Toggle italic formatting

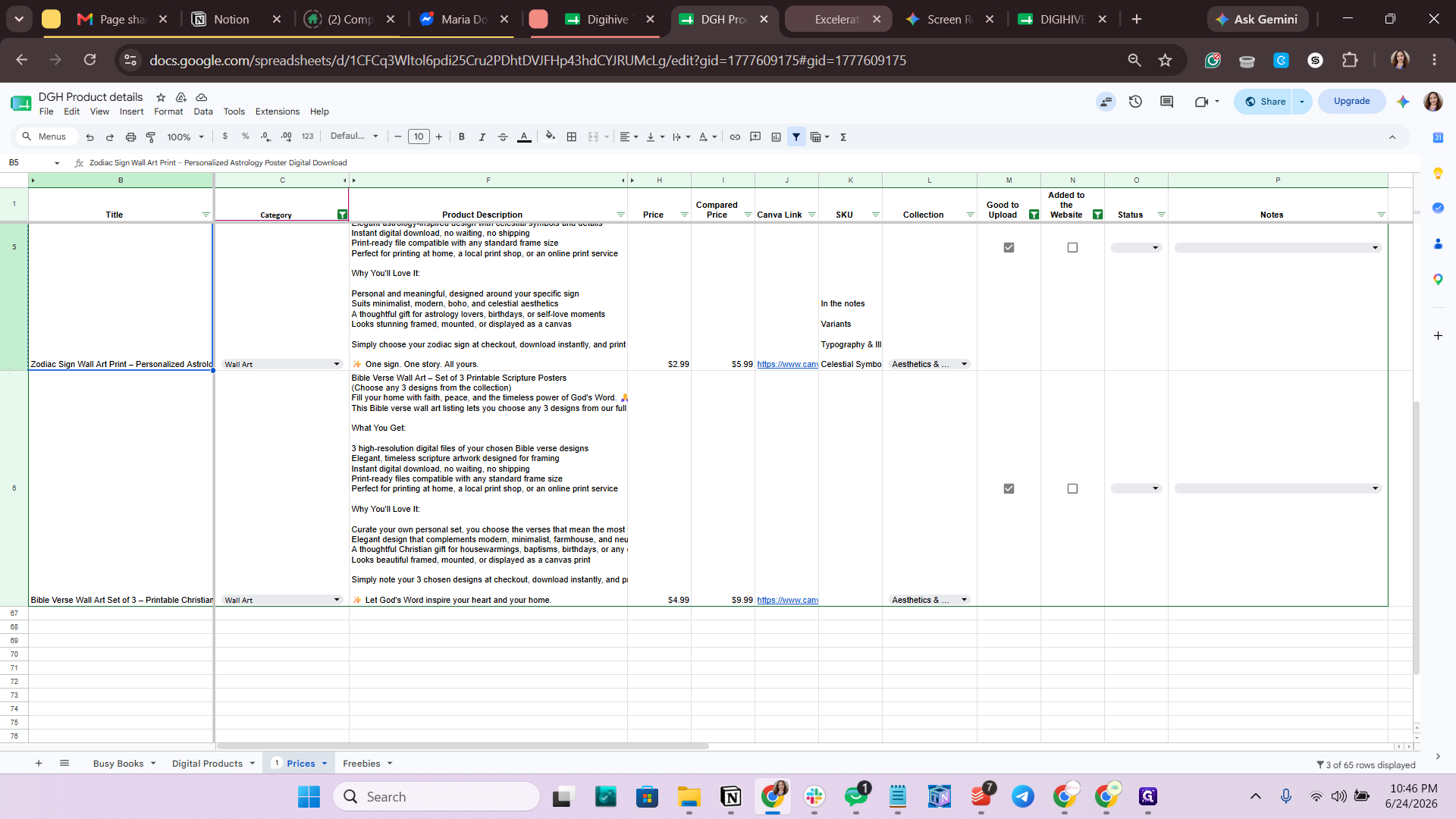click(x=482, y=136)
